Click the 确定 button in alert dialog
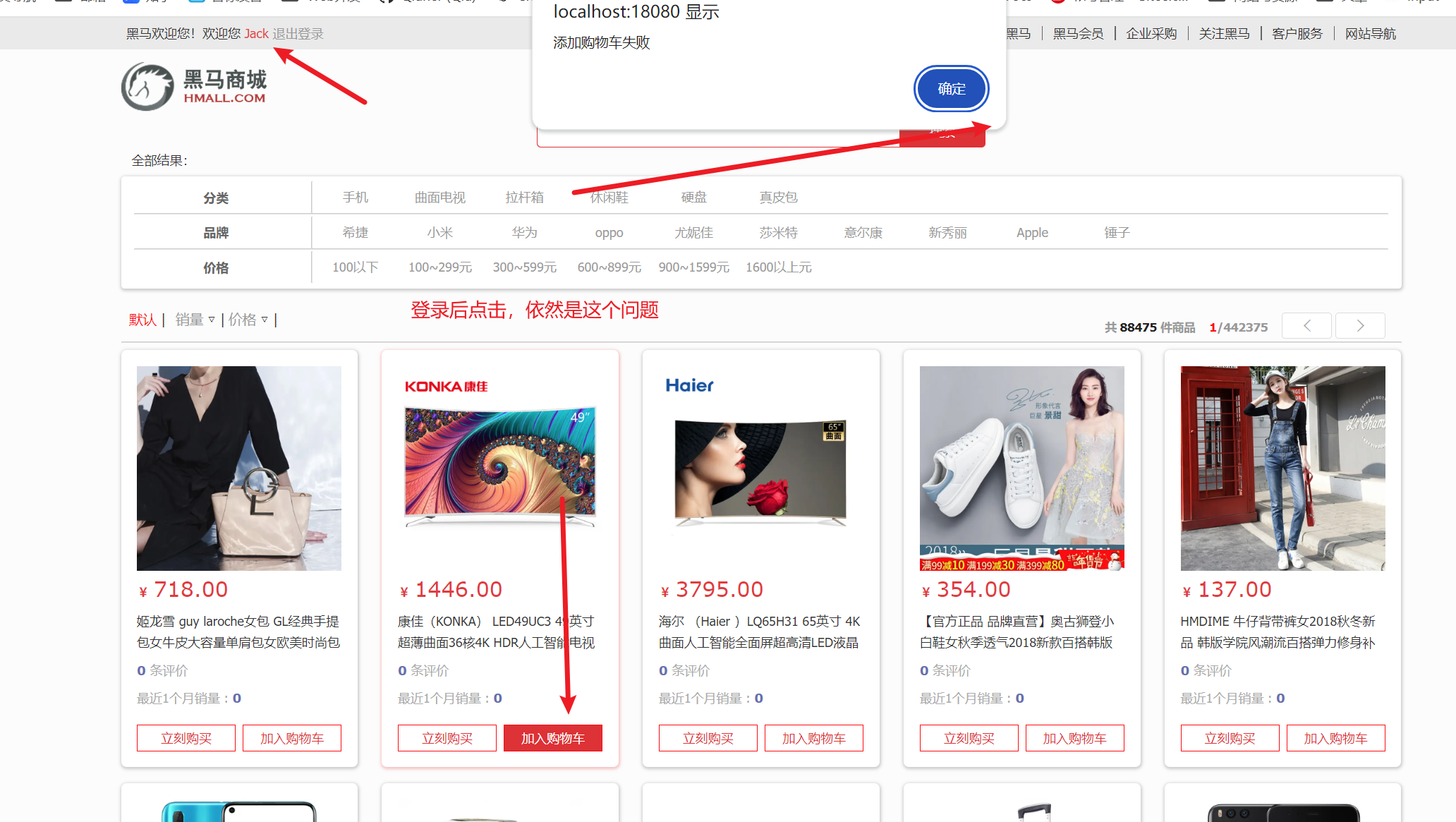This screenshot has height=822, width=1456. (951, 89)
